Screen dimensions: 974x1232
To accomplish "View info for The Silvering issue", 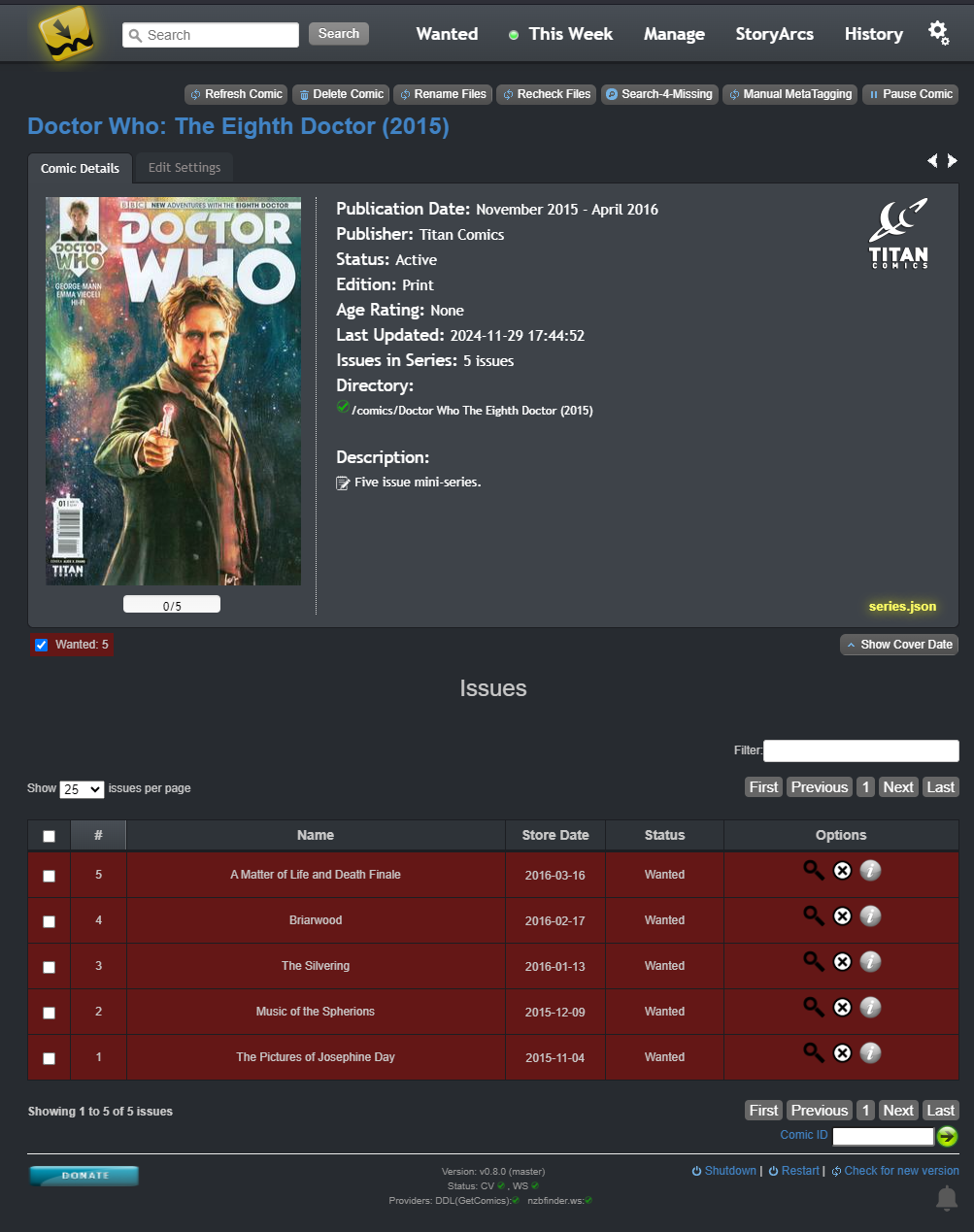I will click(x=871, y=962).
